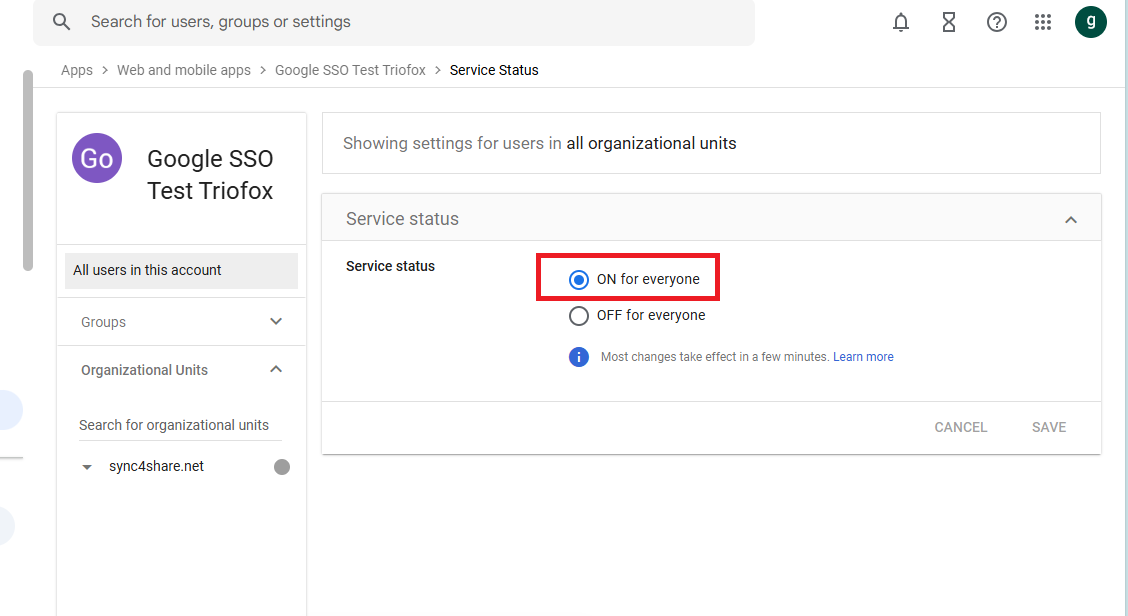Viewport: 1128px width, 616px height.
Task: Focus the users, groups or settings search box
Action: click(394, 22)
